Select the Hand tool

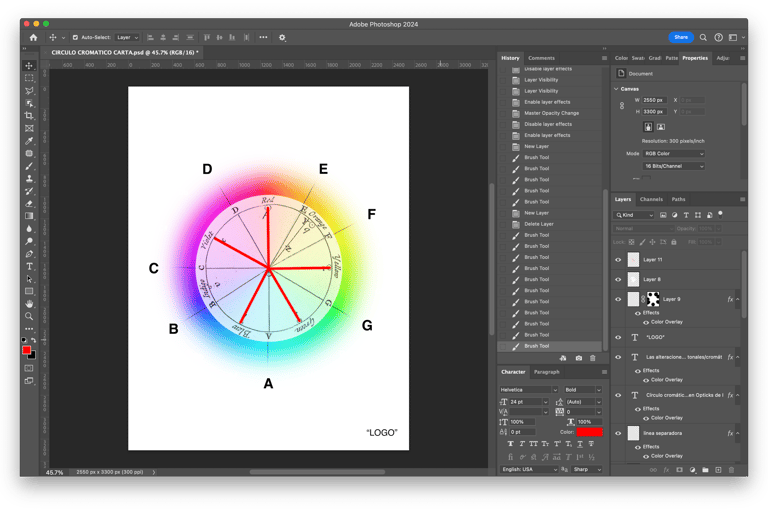[29, 304]
